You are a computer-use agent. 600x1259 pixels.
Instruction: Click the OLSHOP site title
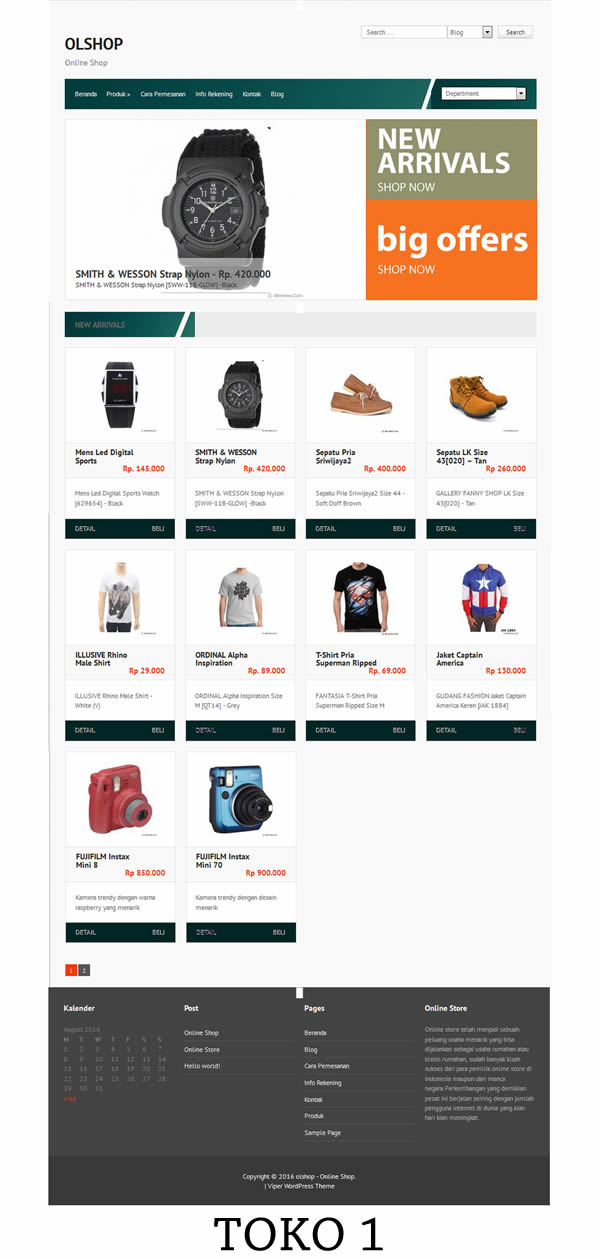pyautogui.click(x=94, y=44)
